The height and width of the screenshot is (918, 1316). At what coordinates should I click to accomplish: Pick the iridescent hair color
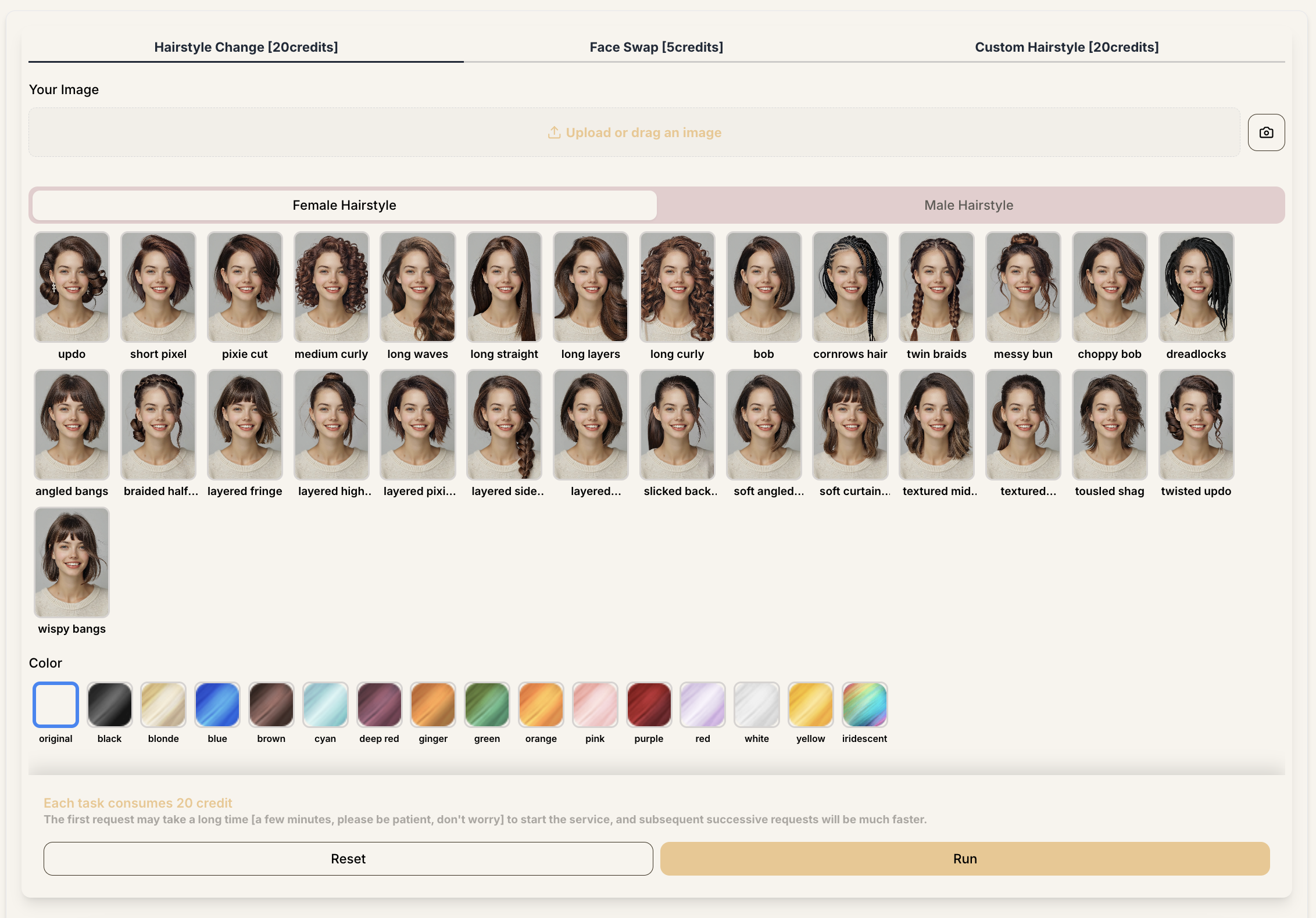point(864,705)
